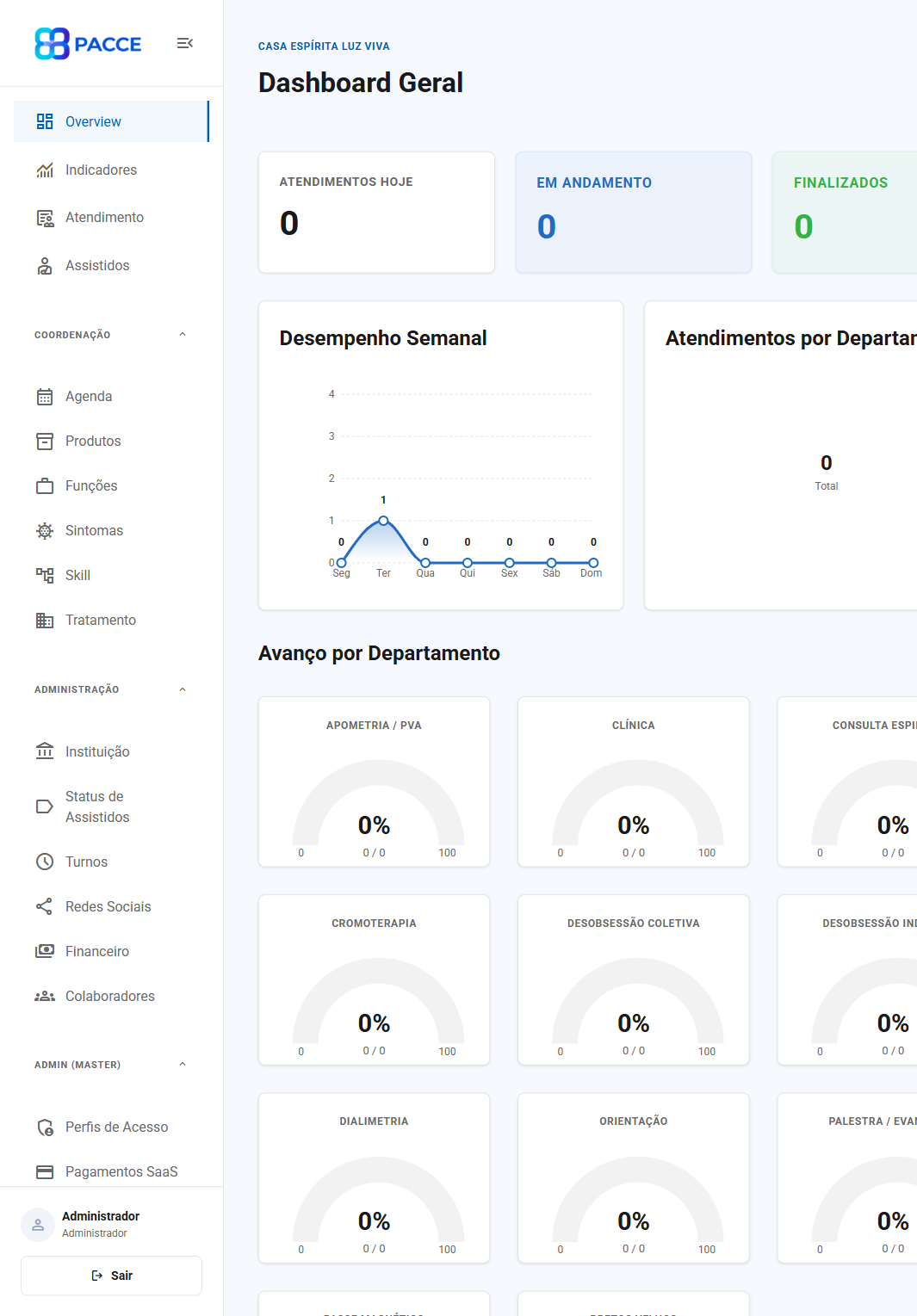Image resolution: width=917 pixels, height=1316 pixels.
Task: Open the Overview menu item
Action: point(111,121)
